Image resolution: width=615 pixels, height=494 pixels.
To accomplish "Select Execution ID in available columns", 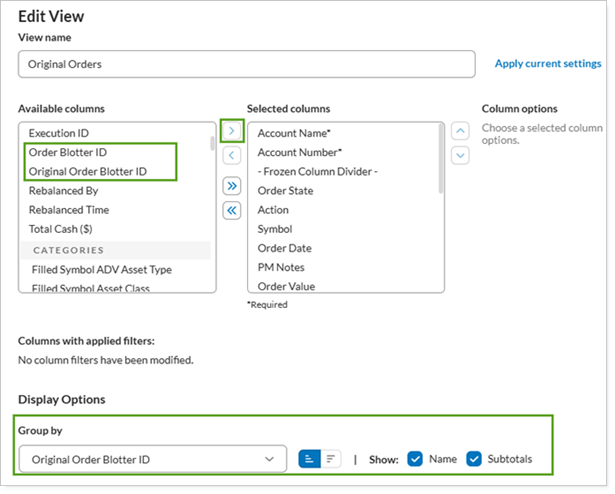I will 61,133.
